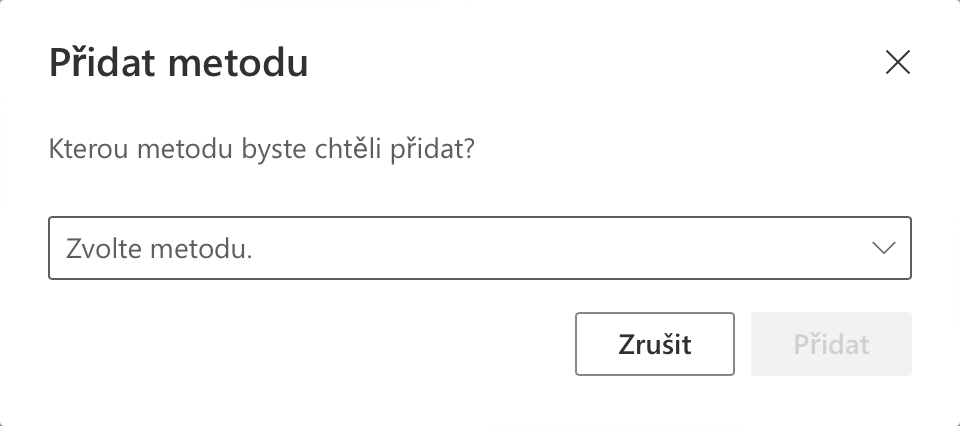Choose Zrušit to abort the dialog
960x426 pixels.
(x=654, y=344)
